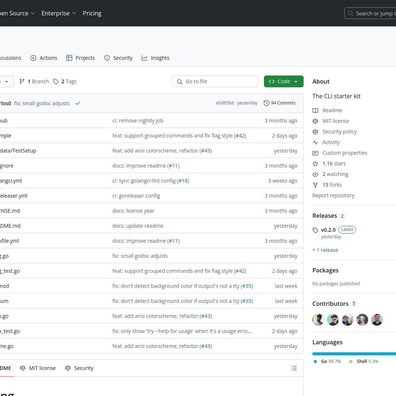396x396 pixels.
Task: Click the Go to file search field
Action: click(x=215, y=81)
